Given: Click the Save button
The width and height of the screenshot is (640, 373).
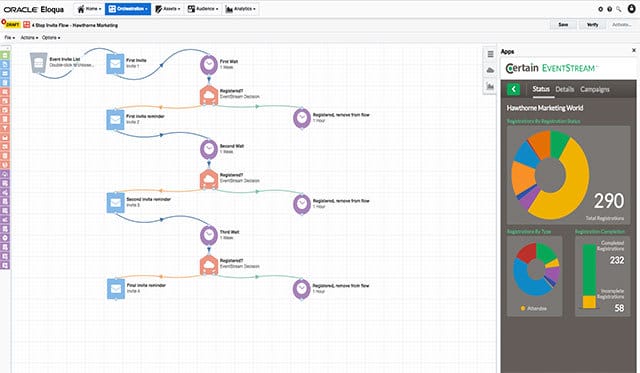Looking at the screenshot, I should pos(563,25).
